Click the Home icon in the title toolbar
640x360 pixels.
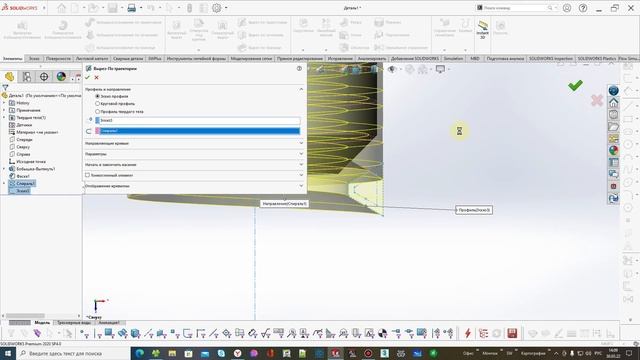tap(61, 8)
